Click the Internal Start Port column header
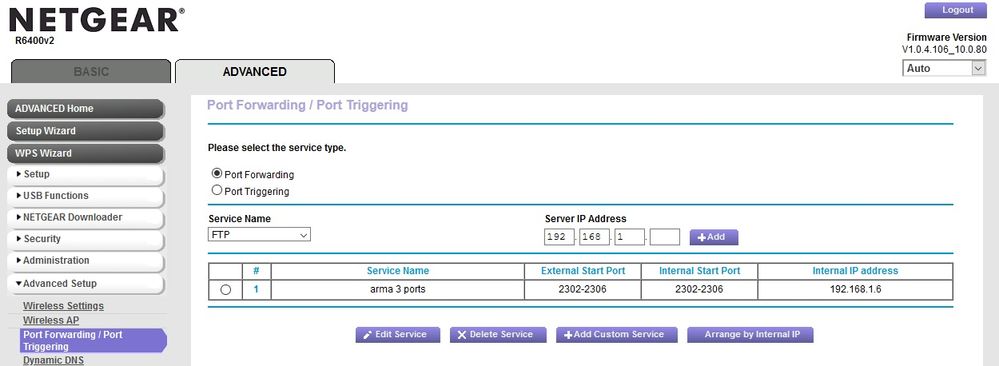This screenshot has width=999, height=366. [700, 271]
